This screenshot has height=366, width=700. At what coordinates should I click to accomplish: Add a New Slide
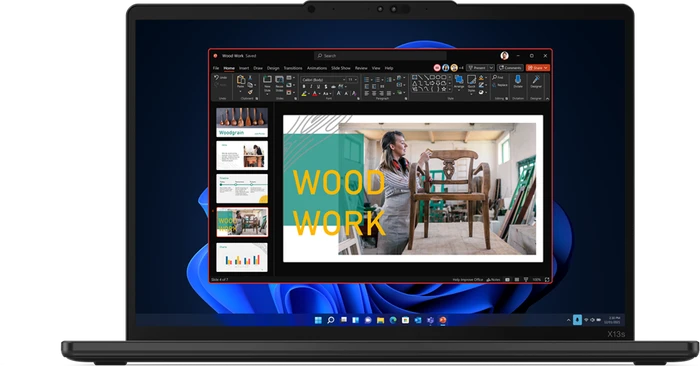[x=267, y=84]
